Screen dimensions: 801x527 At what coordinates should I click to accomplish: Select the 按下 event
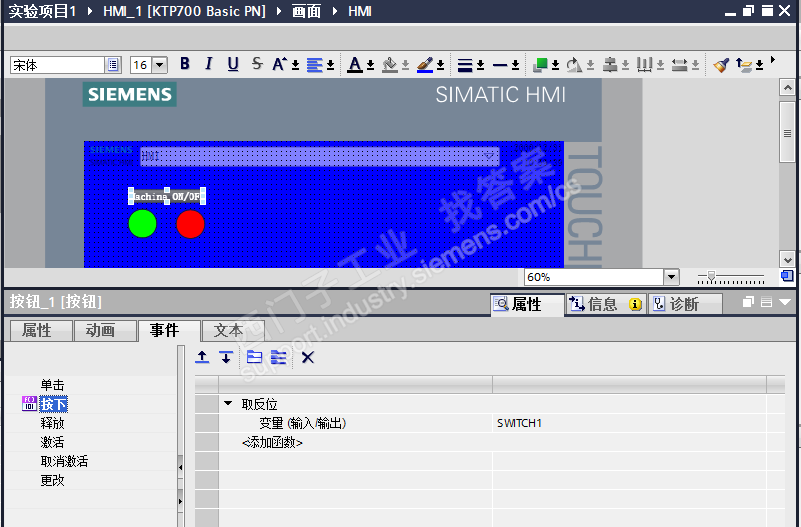(54, 404)
